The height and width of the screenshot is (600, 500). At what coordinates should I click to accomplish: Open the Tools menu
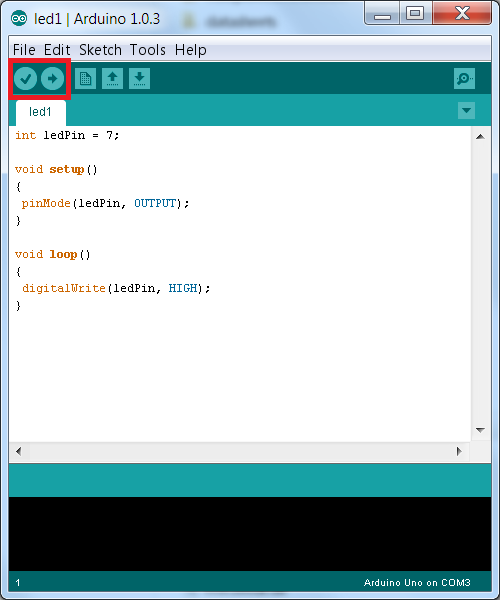click(x=148, y=50)
